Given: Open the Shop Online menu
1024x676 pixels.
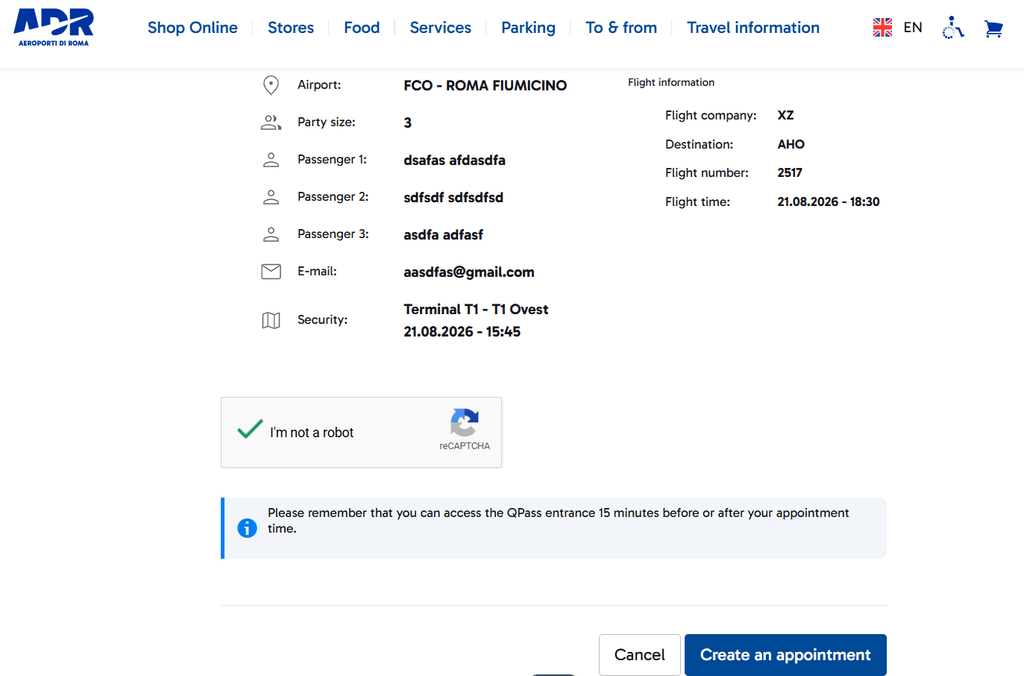Looking at the screenshot, I should [x=193, y=27].
